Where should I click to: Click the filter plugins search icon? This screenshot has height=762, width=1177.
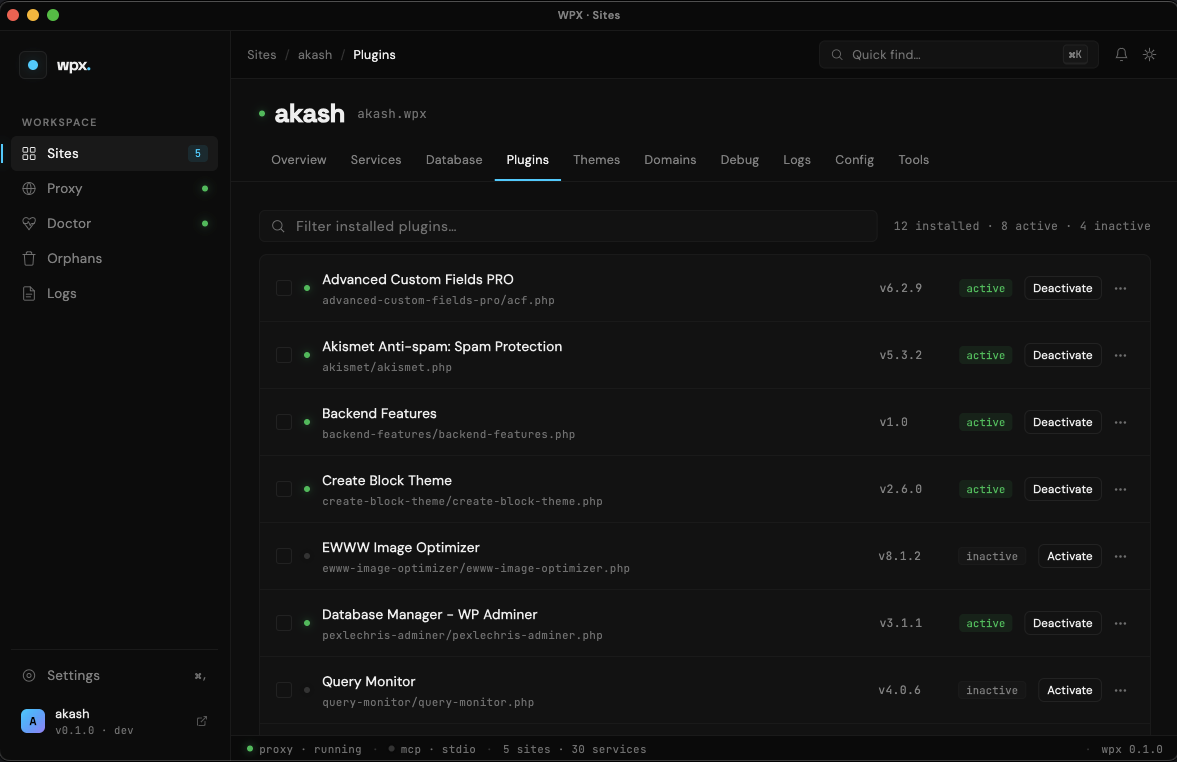278,226
